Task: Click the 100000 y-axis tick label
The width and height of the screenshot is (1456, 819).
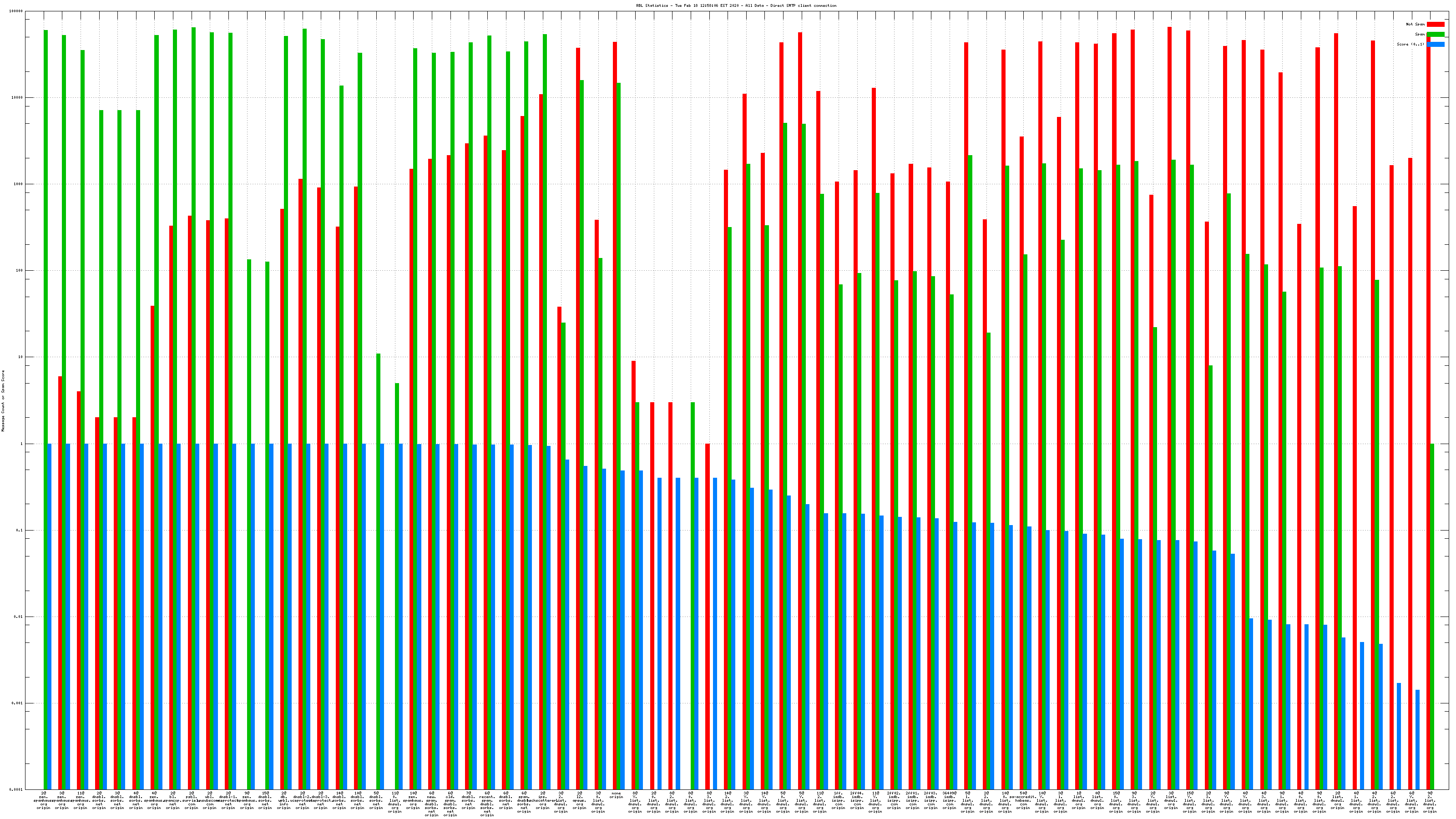Action: [x=17, y=11]
